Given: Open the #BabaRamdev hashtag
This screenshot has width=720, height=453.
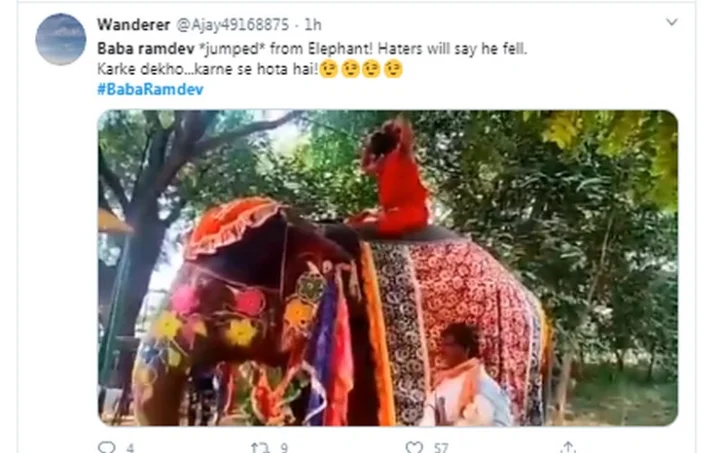Looking at the screenshot, I should tap(150, 89).
